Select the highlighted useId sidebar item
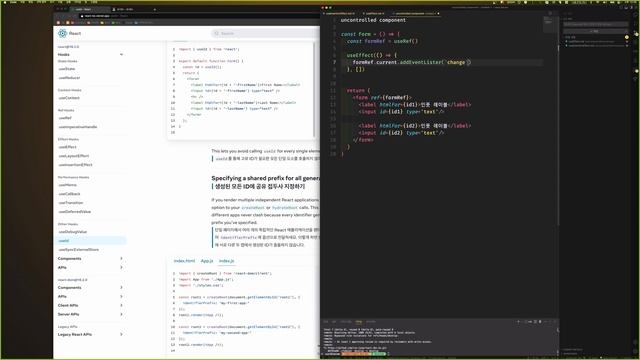Screen dimensions: 640x360 [90, 241]
